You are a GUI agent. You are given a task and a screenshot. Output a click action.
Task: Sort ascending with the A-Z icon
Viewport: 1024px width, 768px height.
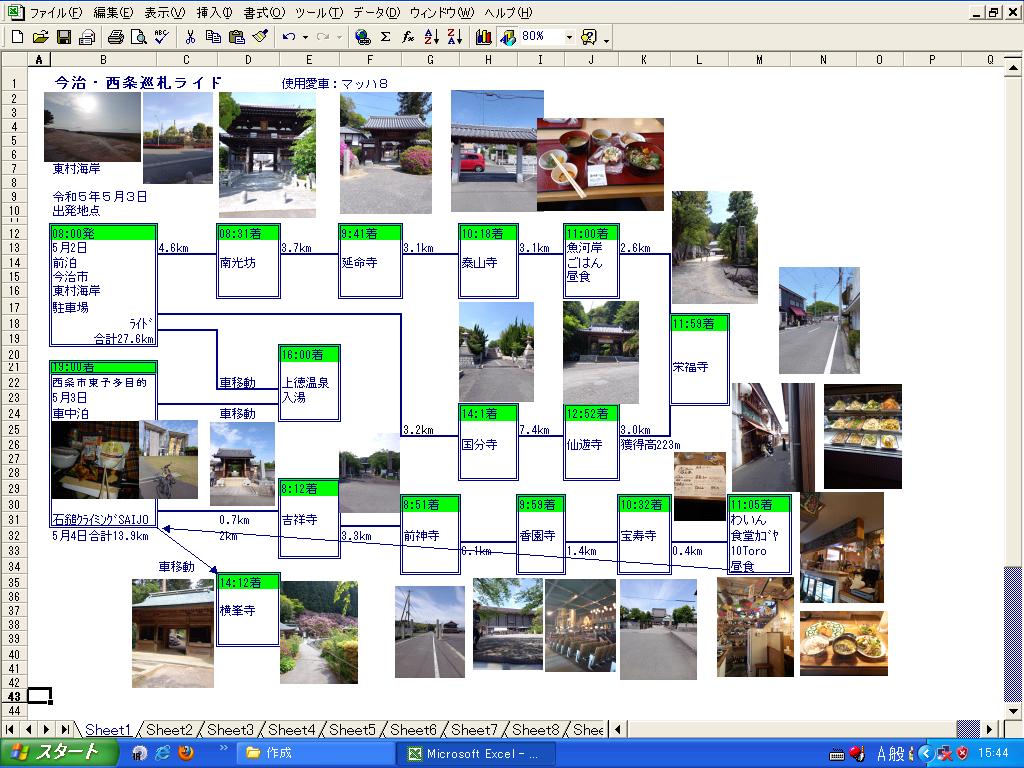(431, 37)
